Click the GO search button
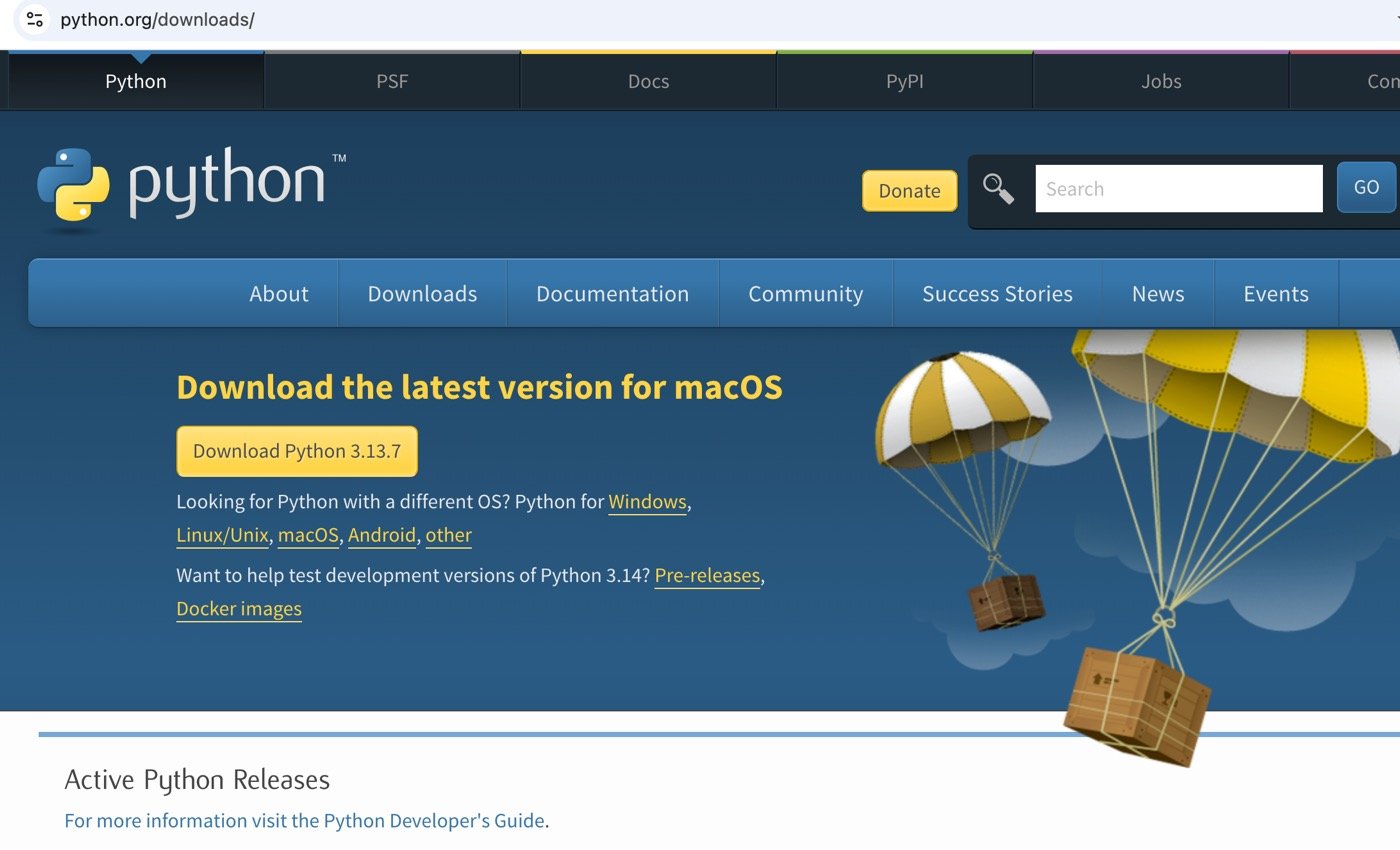 (1365, 188)
